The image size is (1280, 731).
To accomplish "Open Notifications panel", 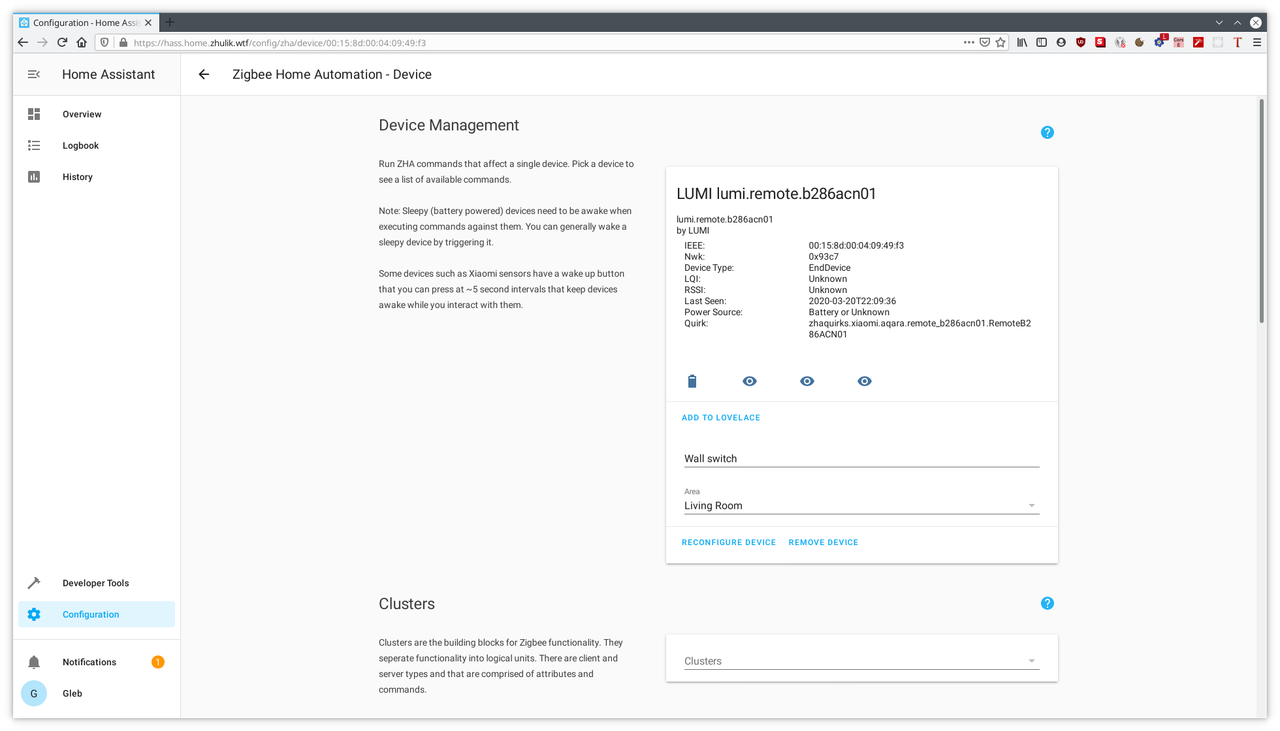I will [x=96, y=662].
